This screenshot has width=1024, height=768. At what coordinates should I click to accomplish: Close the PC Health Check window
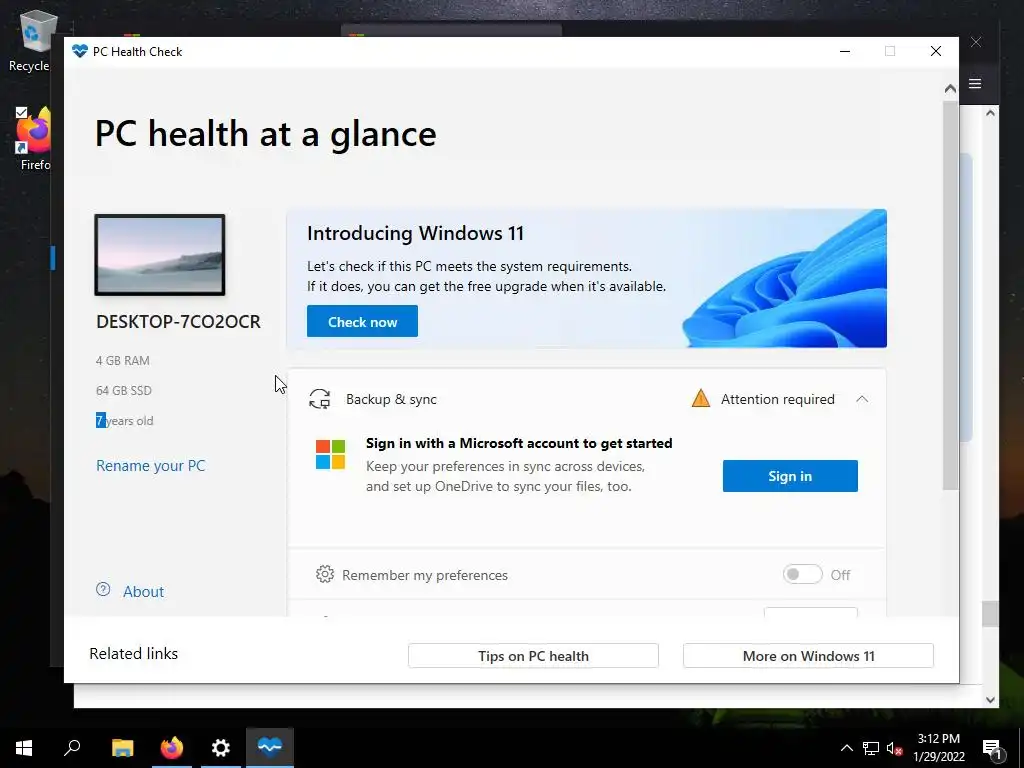coord(936,52)
